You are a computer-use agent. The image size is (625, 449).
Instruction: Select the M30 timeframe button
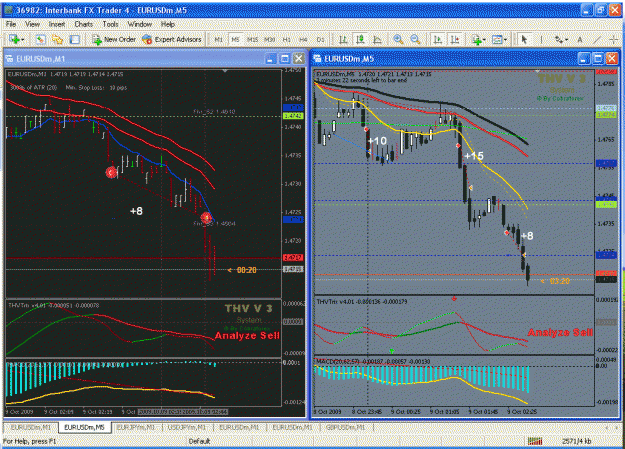pyautogui.click(x=269, y=39)
